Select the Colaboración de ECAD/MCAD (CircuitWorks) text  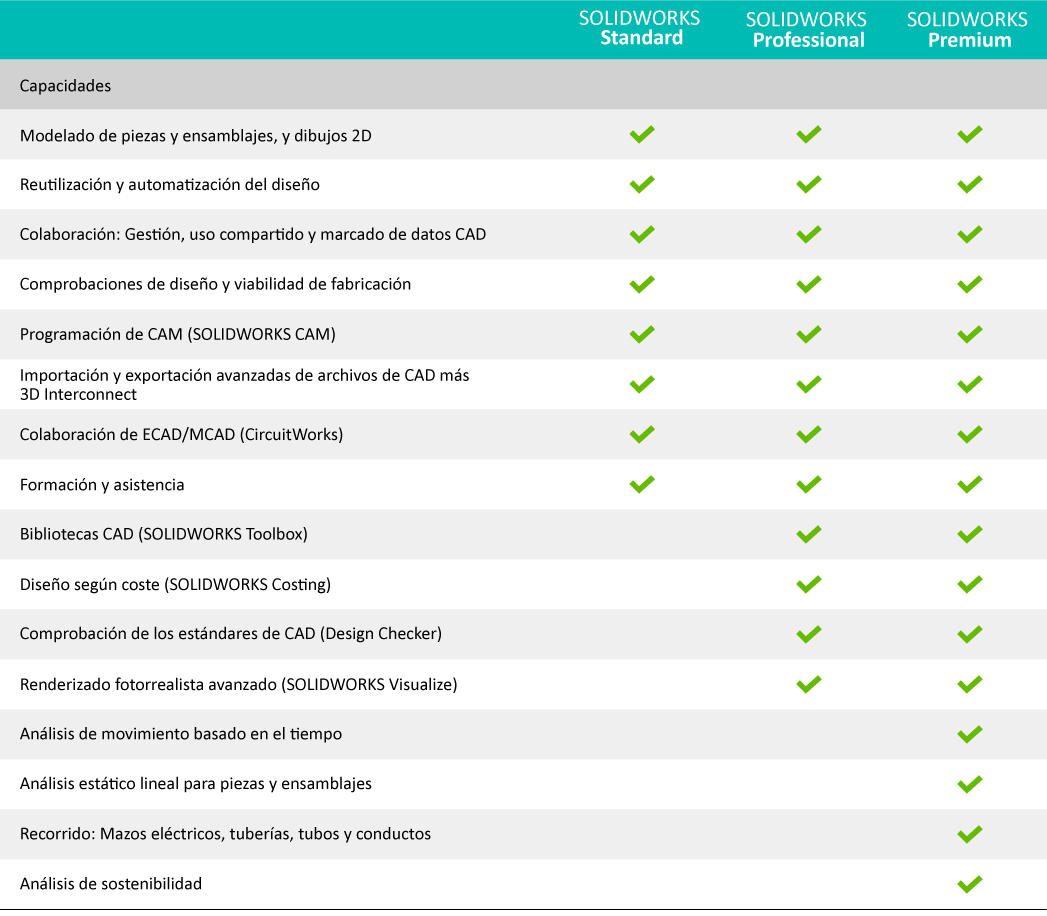click(x=181, y=435)
